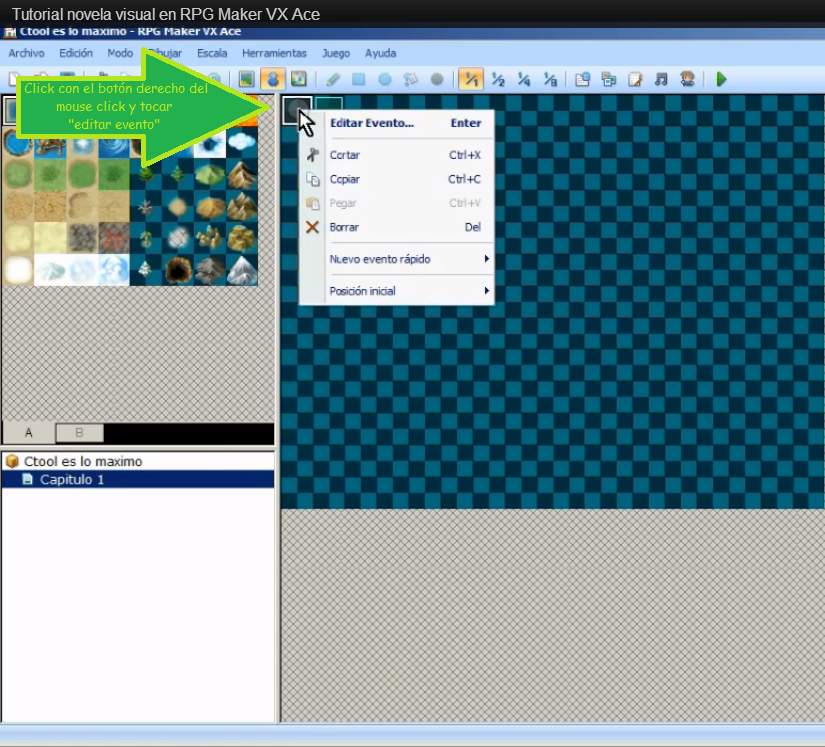
Task: Open the Herramientas menu
Action: tap(274, 53)
